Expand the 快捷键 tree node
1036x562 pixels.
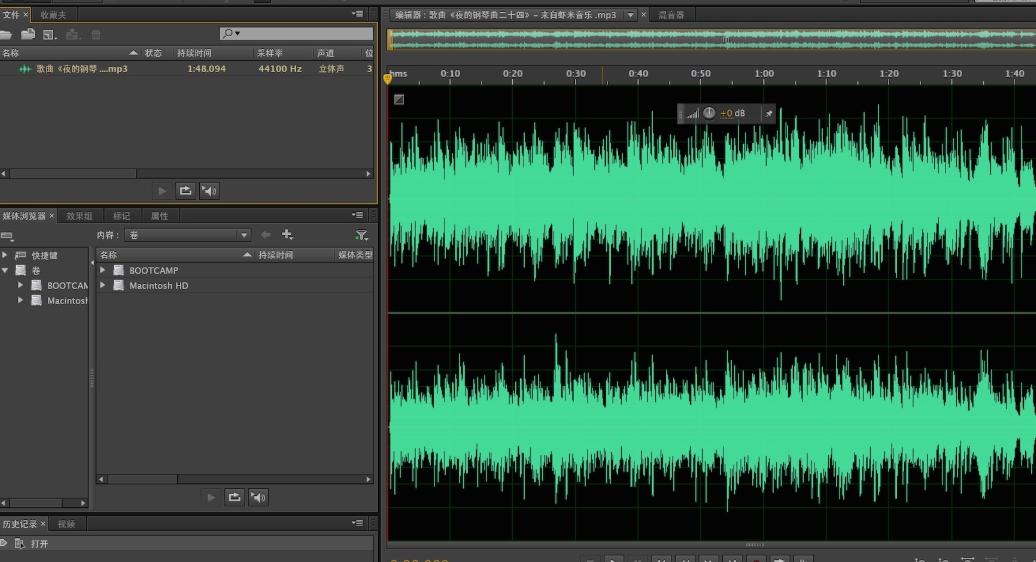(5, 255)
